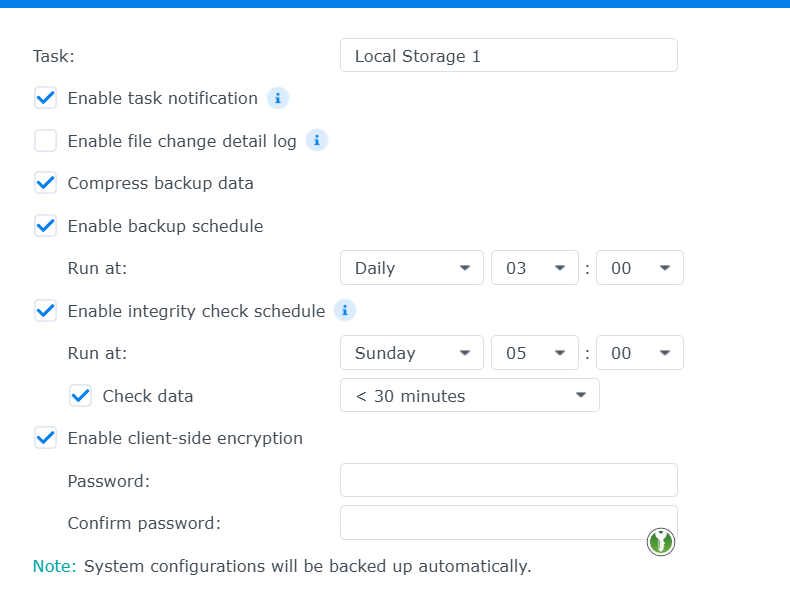
Task: Expand integrity check hour dropdown showing 05
Action: [534, 353]
